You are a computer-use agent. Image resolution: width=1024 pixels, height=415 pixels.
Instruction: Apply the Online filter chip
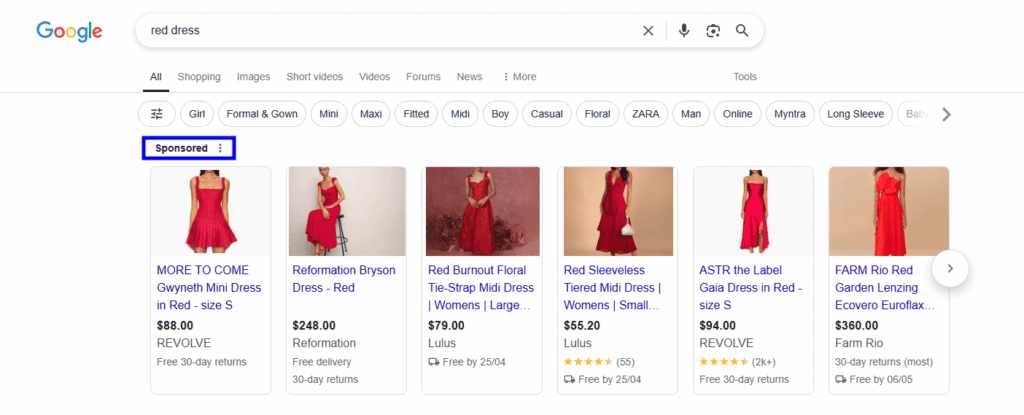pos(737,114)
